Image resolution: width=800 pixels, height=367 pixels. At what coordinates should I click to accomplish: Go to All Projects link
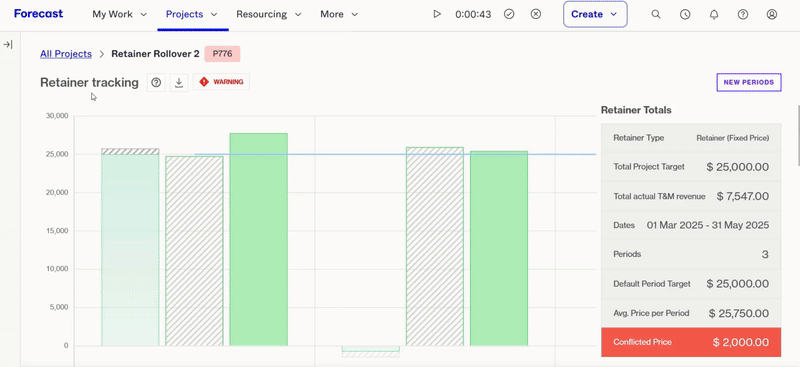point(66,54)
